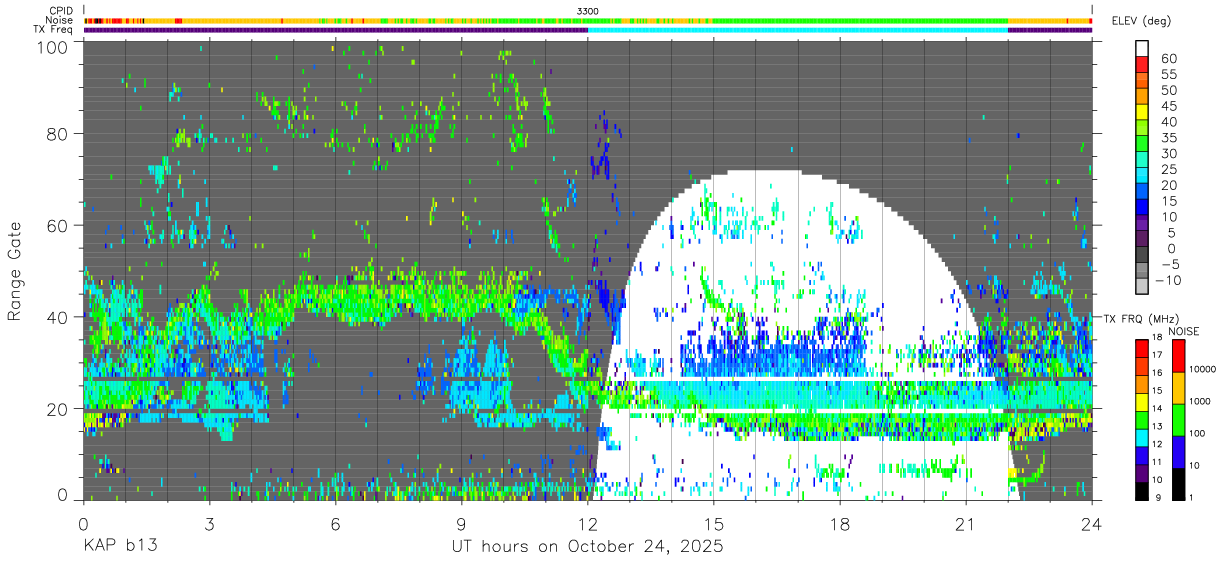Click the 55 label on elevation colorbar
Viewport: 1228px width, 567px height.
click(1168, 74)
